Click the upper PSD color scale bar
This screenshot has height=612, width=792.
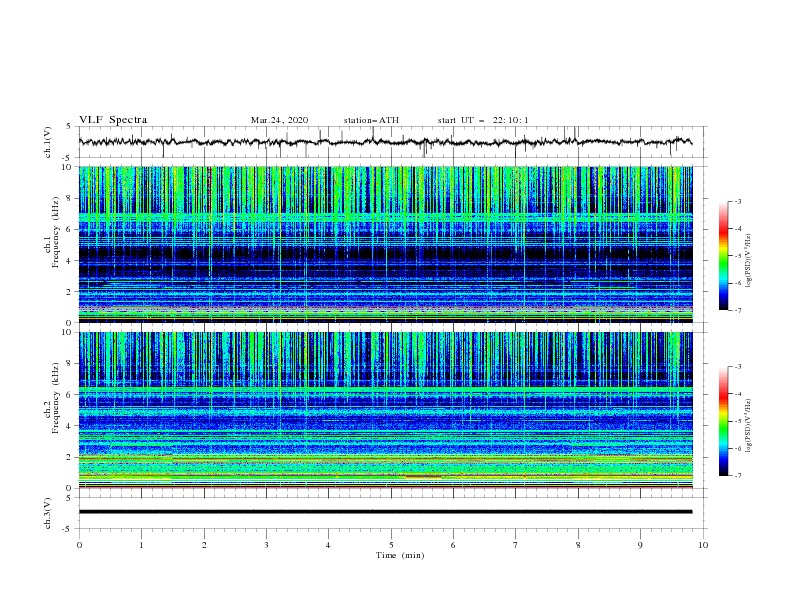[x=723, y=256]
